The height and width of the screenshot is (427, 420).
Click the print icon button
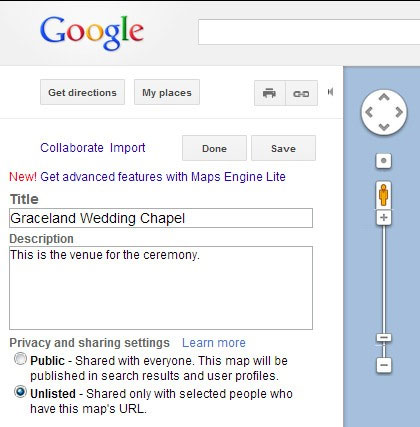coord(270,93)
